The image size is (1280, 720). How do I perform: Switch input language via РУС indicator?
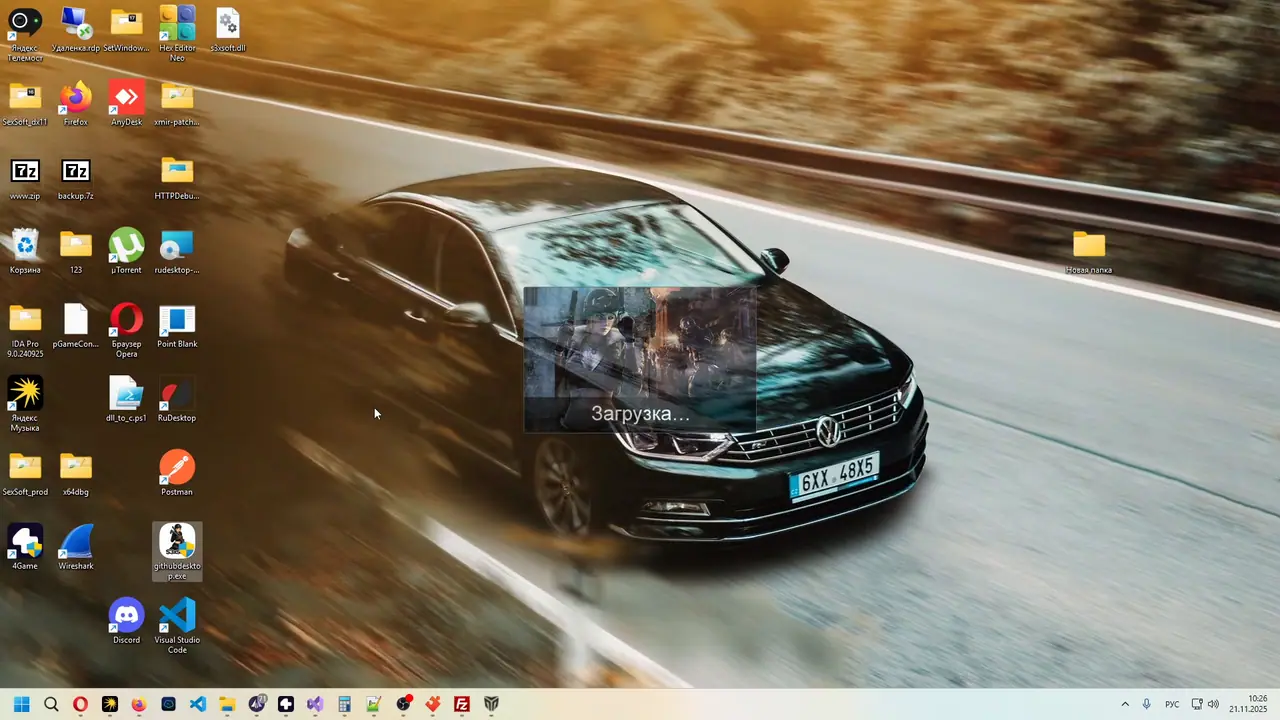(x=1172, y=704)
